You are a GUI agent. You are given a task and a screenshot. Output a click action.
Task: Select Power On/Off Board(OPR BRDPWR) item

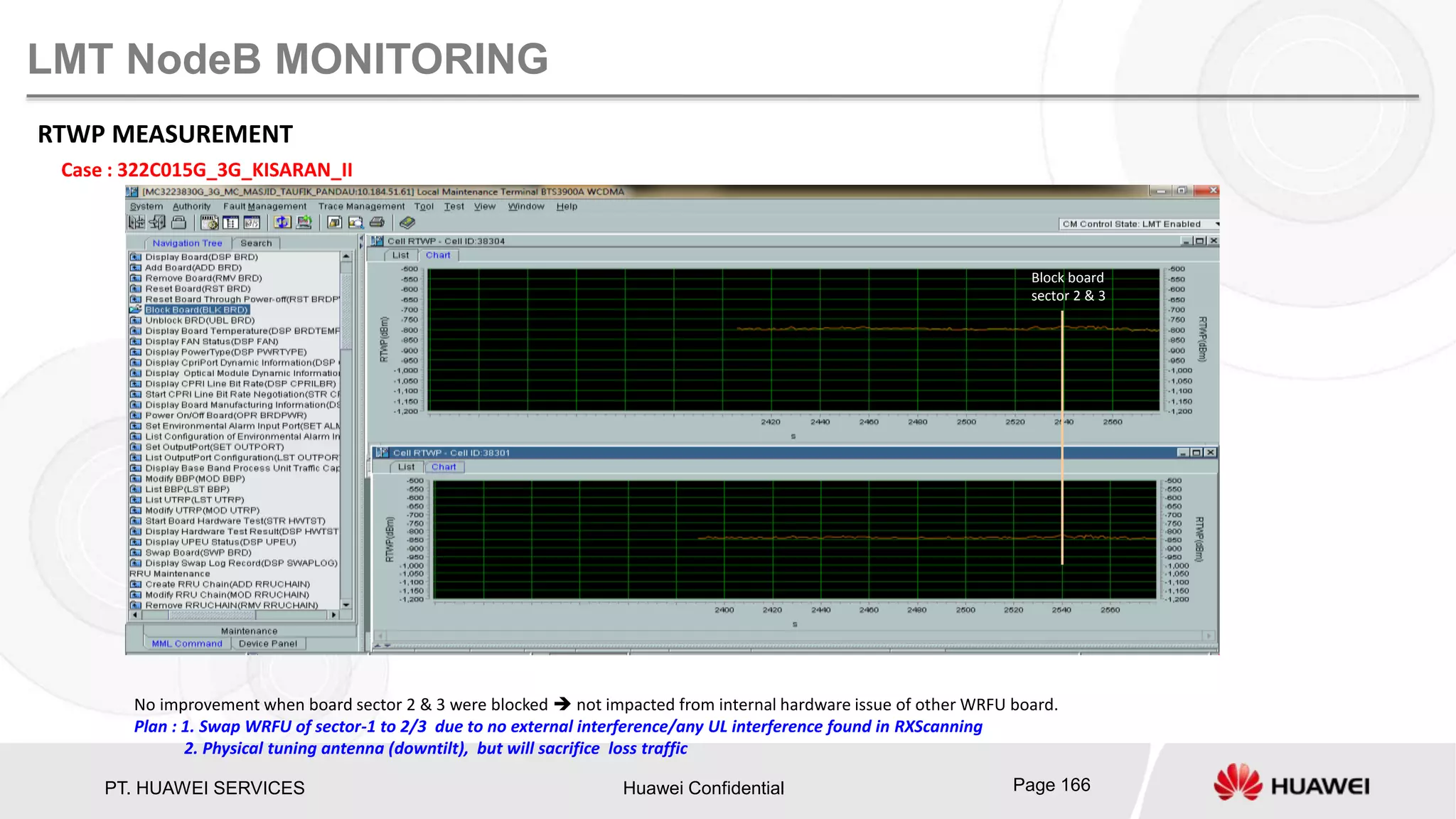tap(226, 416)
